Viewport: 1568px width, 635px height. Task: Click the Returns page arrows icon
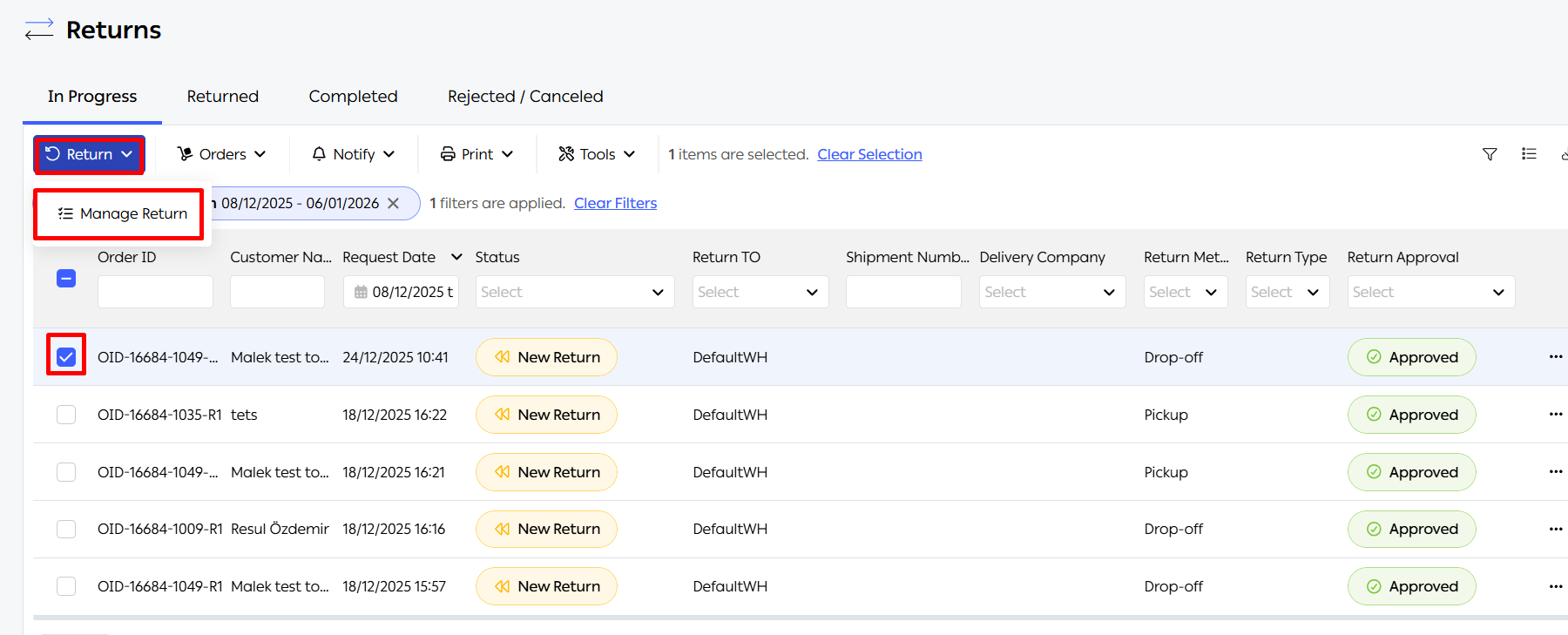(x=39, y=30)
